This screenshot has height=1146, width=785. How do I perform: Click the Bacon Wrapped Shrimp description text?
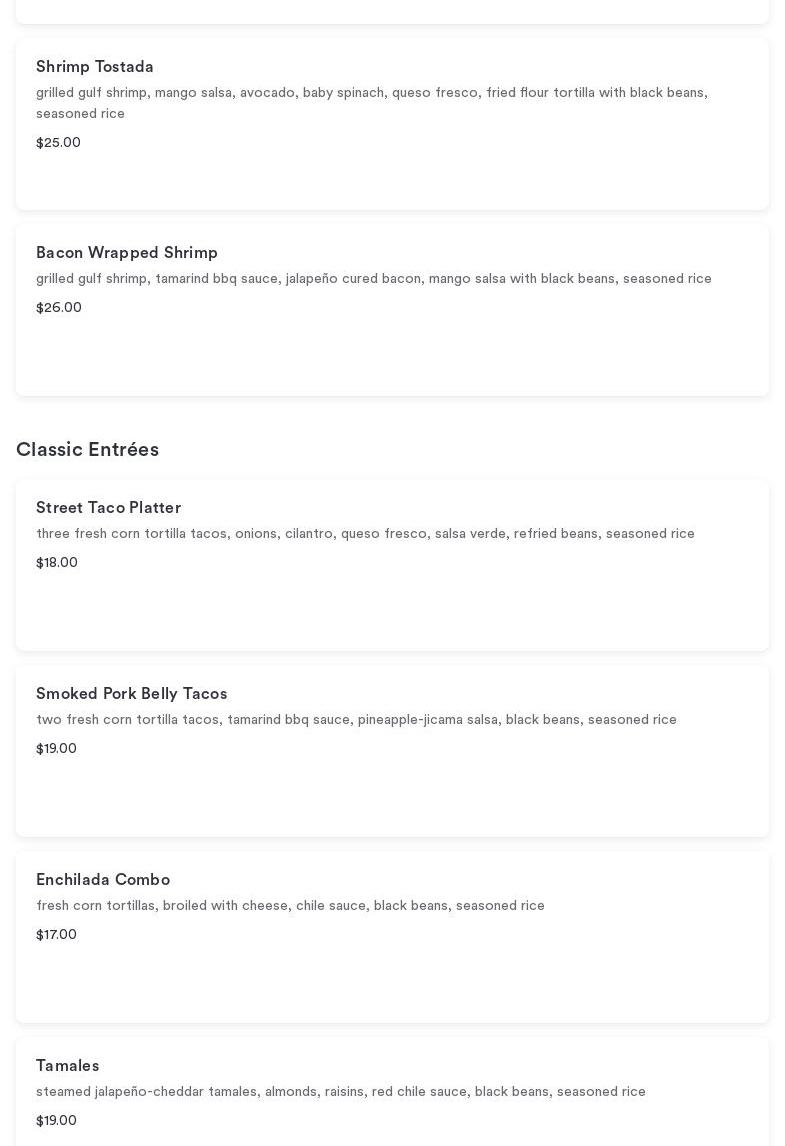pyautogui.click(x=373, y=279)
